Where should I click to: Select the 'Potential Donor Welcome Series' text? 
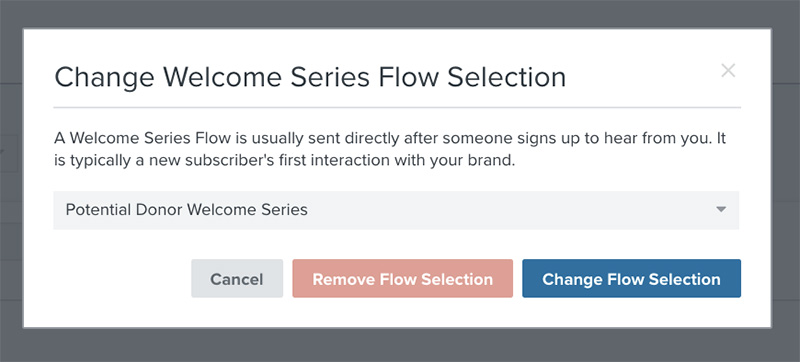pos(187,210)
